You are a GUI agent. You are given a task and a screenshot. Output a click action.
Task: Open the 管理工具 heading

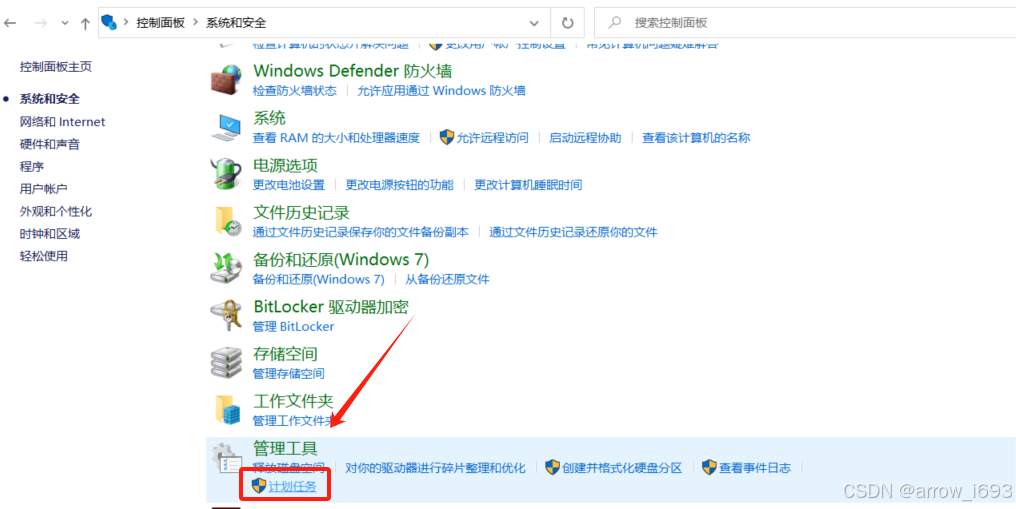tap(285, 448)
